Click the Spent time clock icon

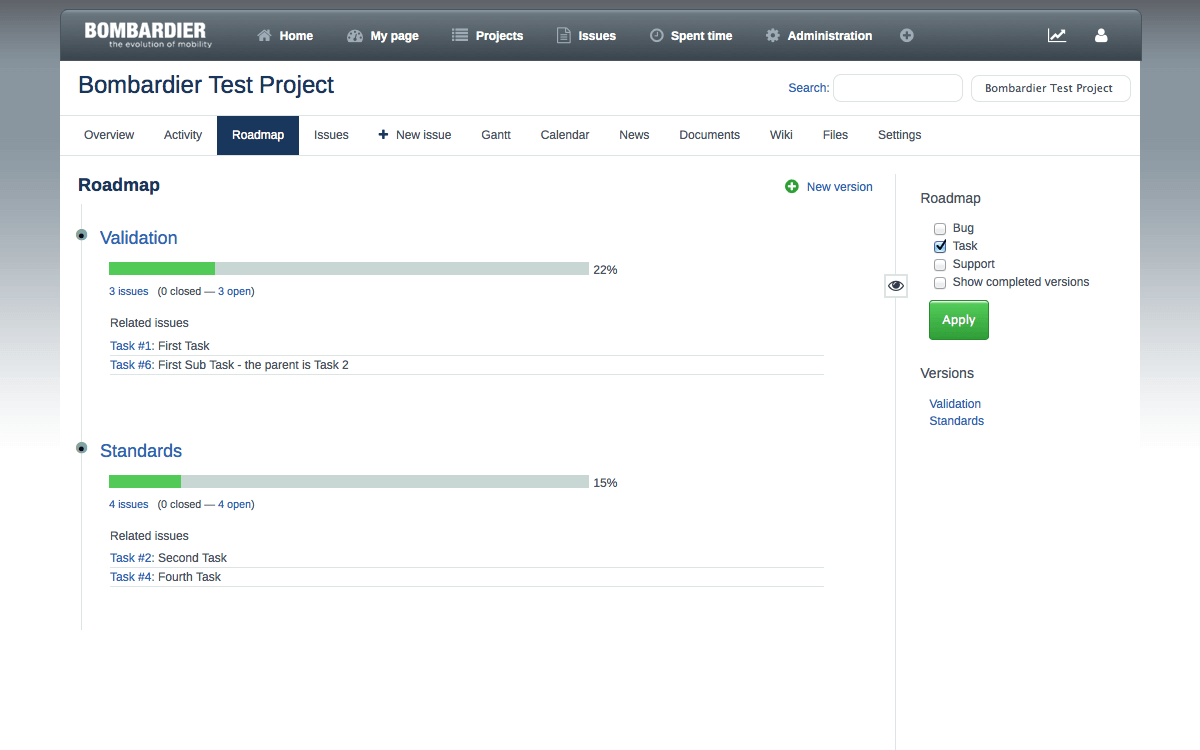point(657,35)
